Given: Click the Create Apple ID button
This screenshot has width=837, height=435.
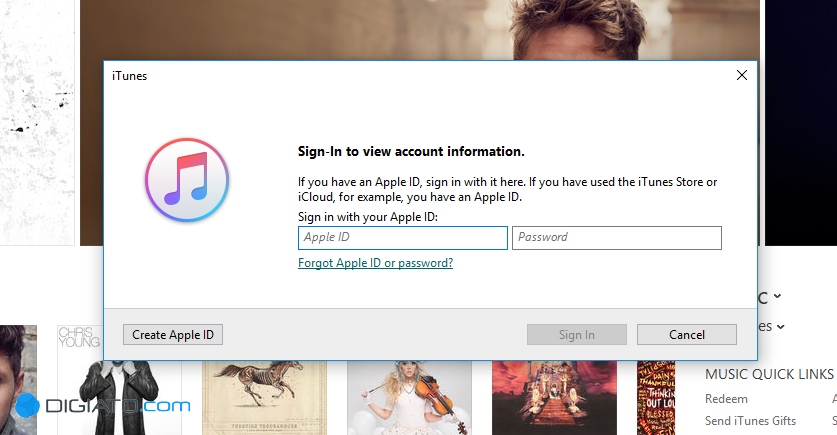Looking at the screenshot, I should [173, 335].
